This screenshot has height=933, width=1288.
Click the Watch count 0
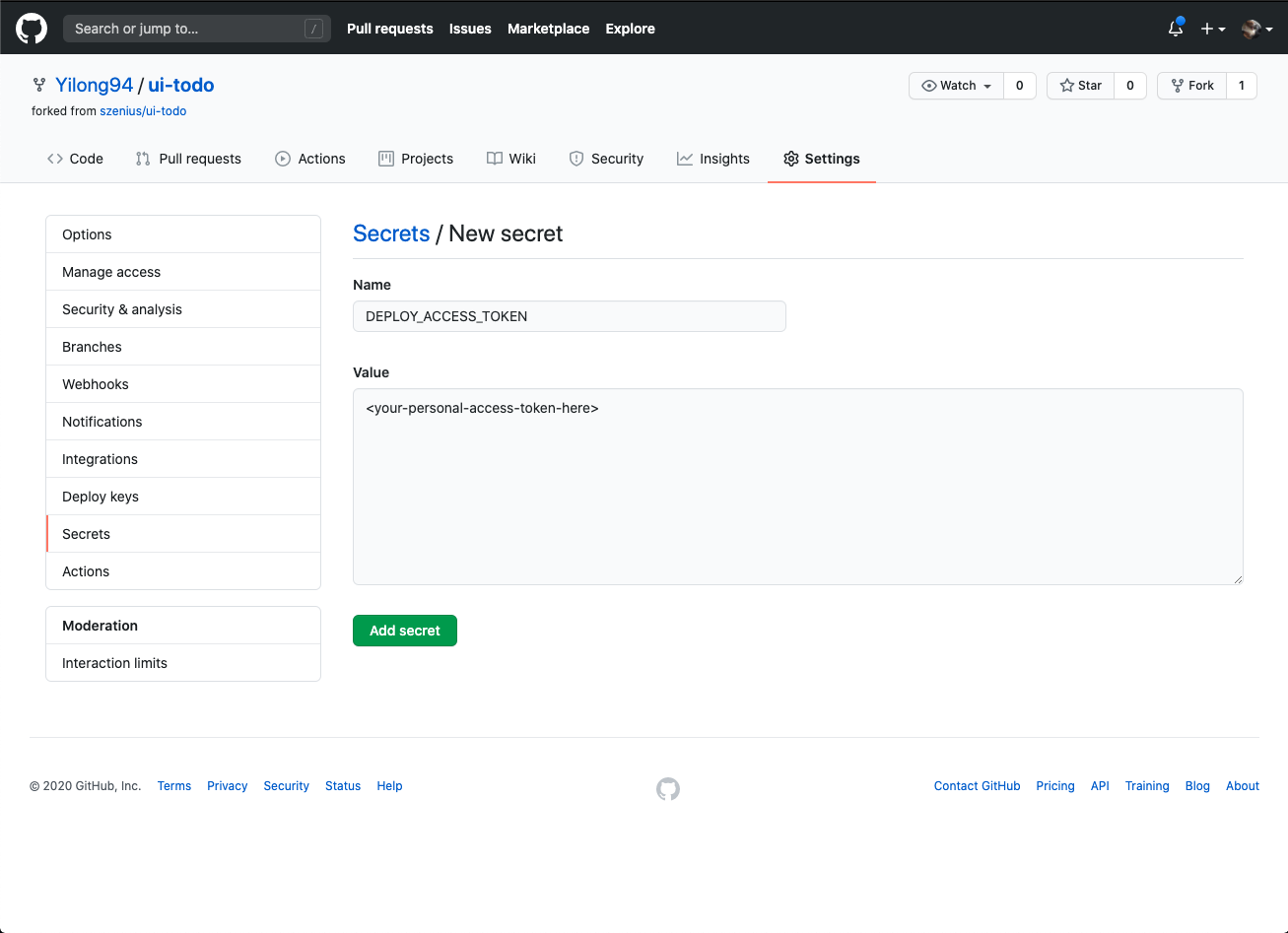(x=1020, y=86)
